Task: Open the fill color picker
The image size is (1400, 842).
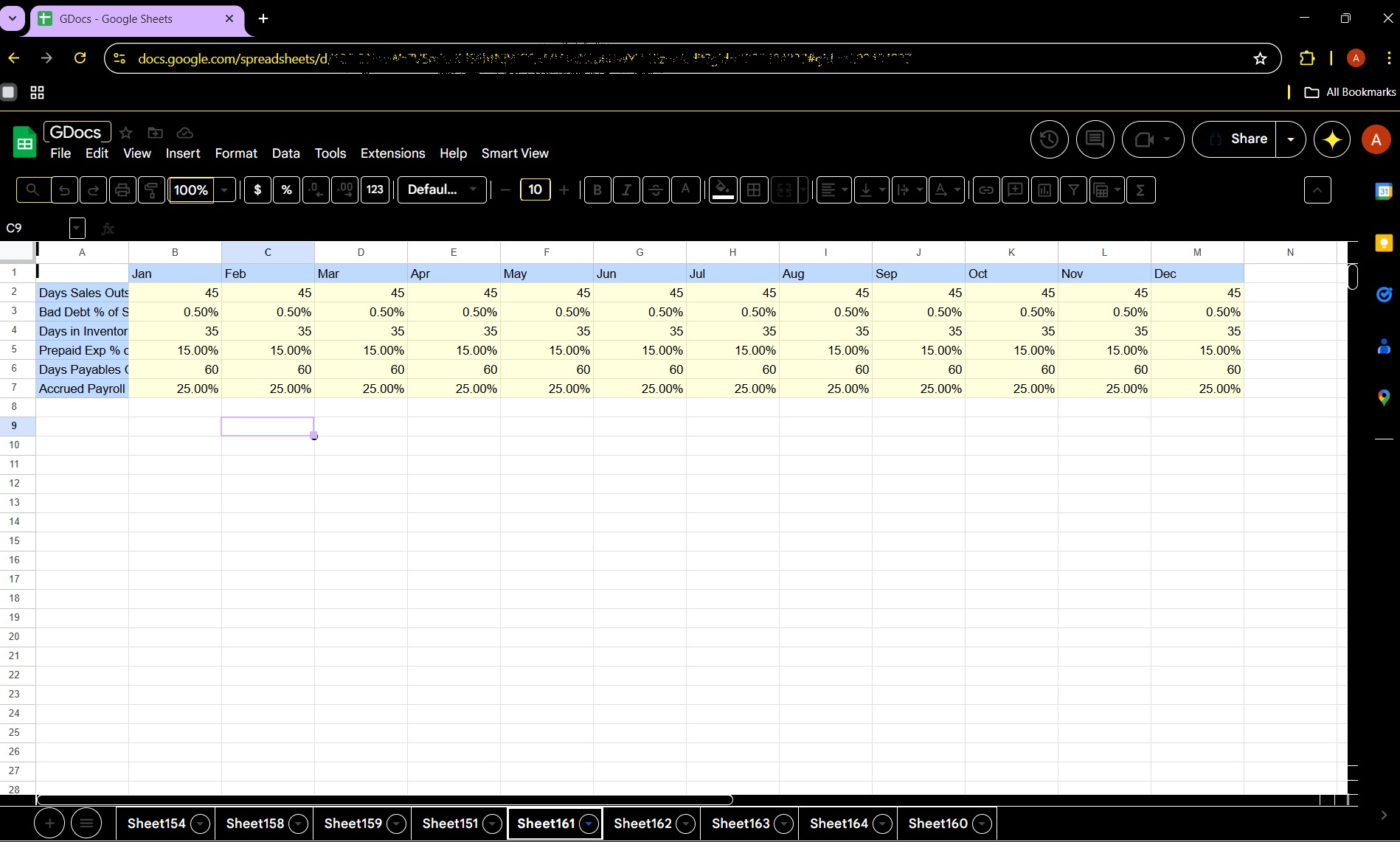Action: [x=723, y=190]
